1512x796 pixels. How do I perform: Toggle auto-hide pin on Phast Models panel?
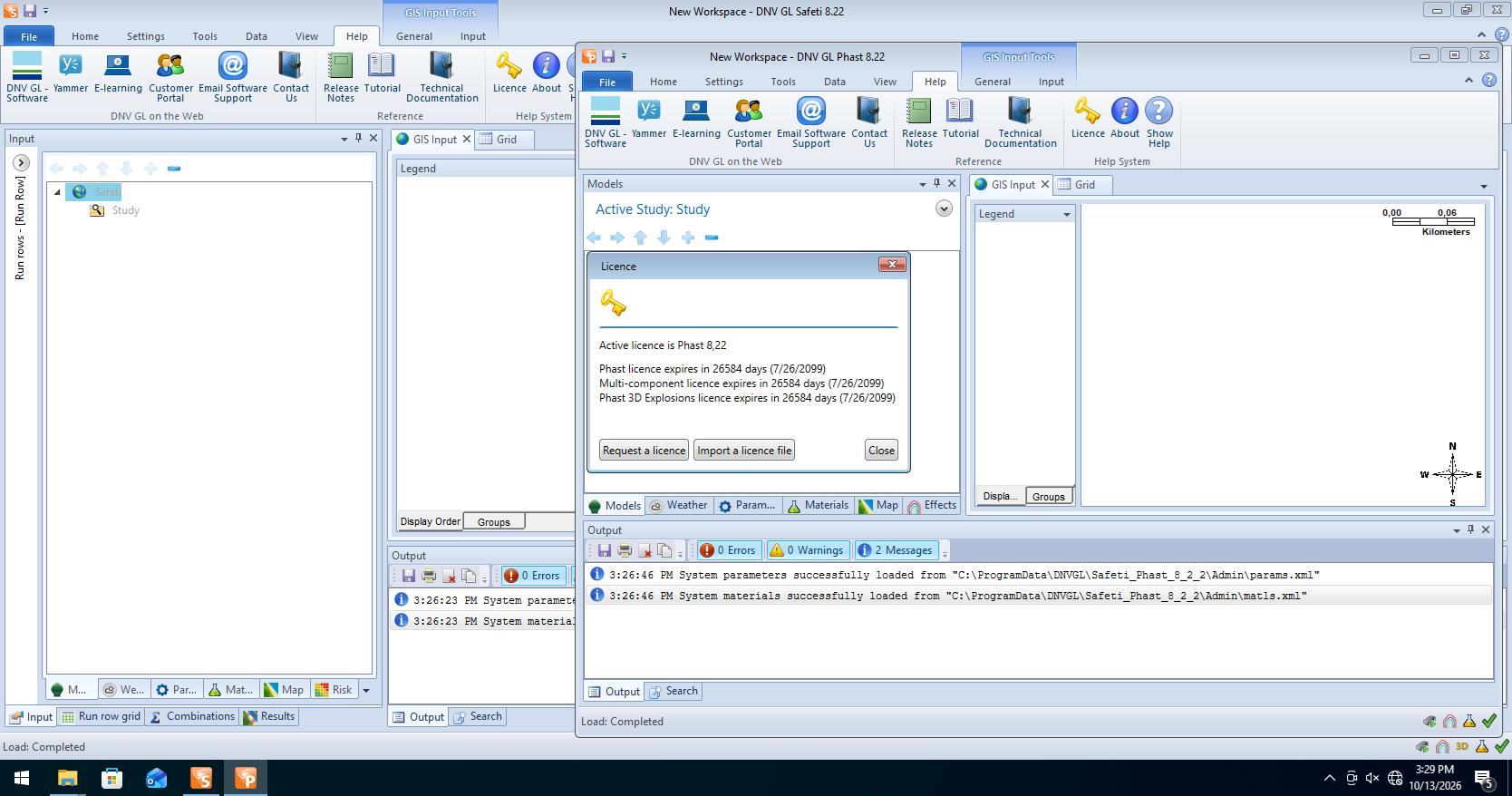[936, 183]
